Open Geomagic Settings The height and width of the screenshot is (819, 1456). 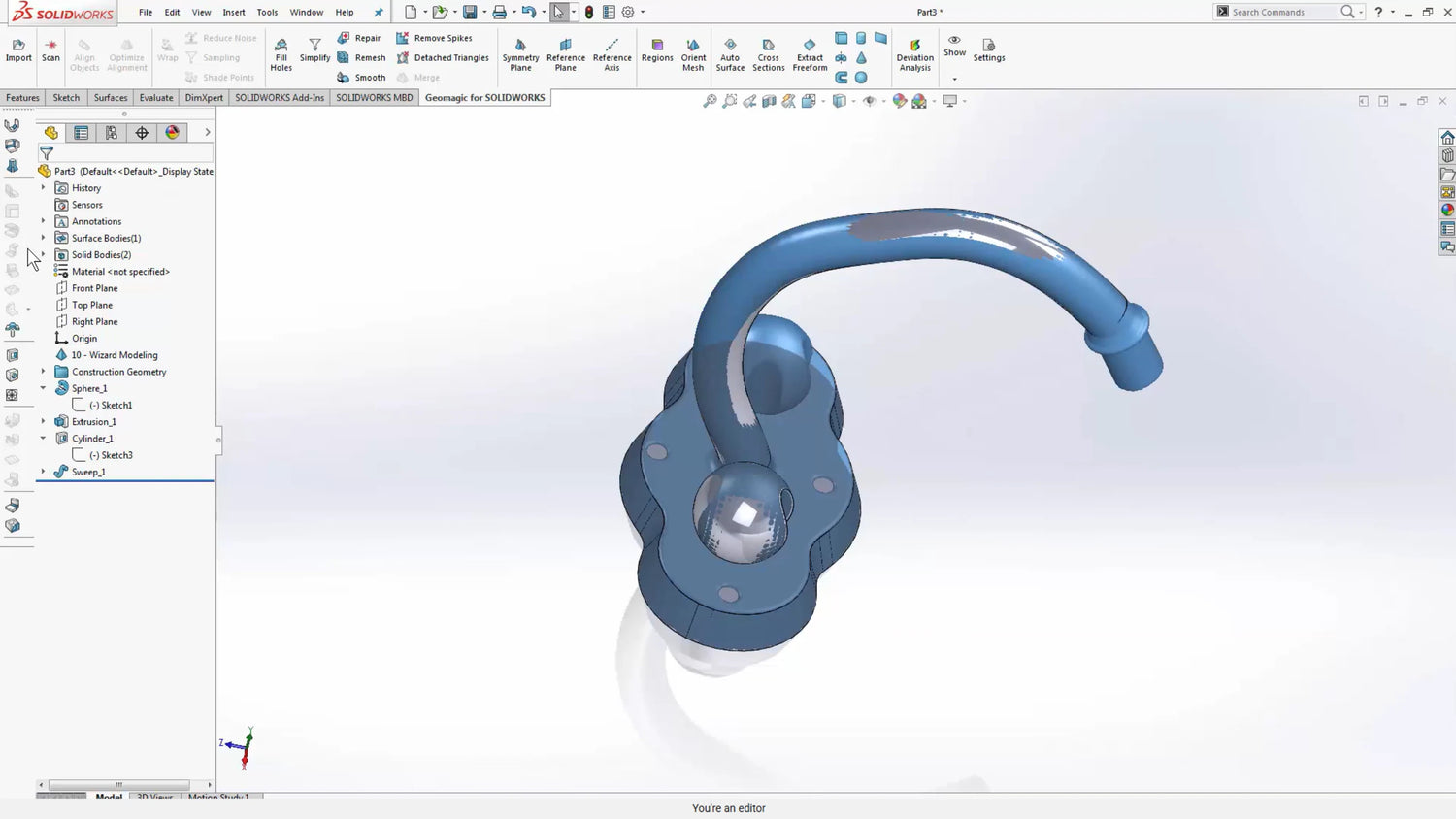pos(988,50)
